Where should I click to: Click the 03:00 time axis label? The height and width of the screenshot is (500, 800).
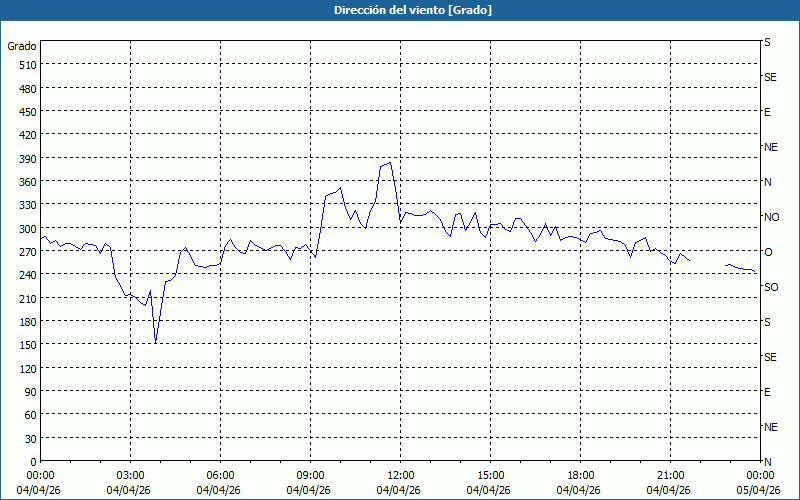tap(130, 475)
